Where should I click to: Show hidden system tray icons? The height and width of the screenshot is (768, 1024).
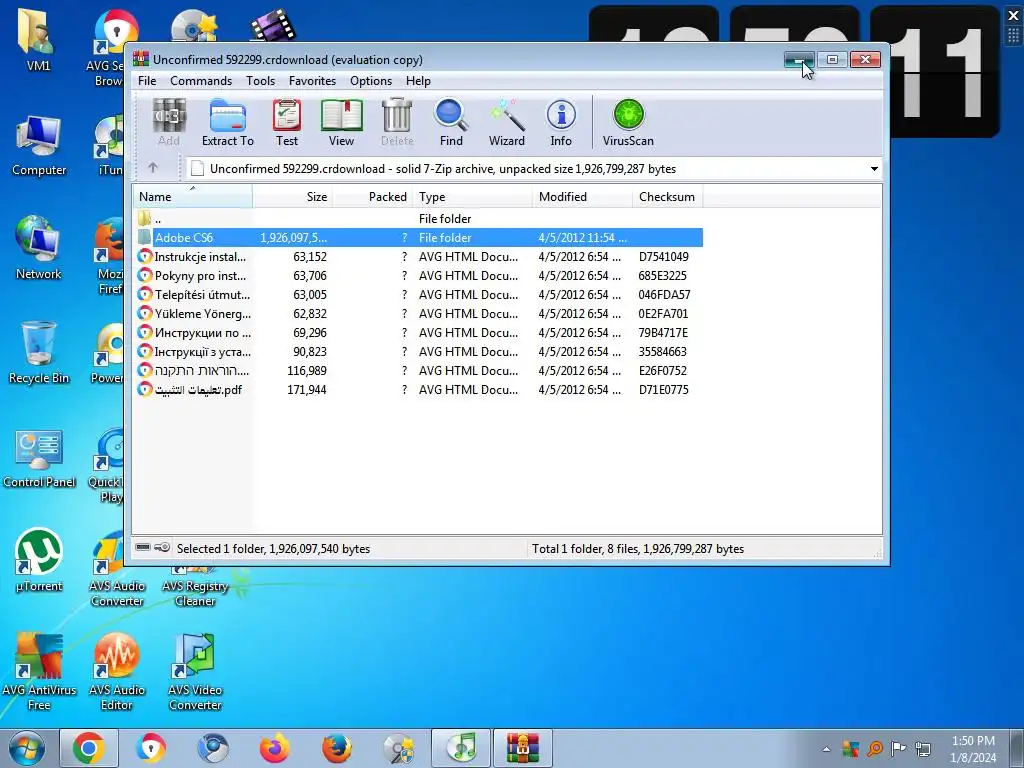coord(826,749)
